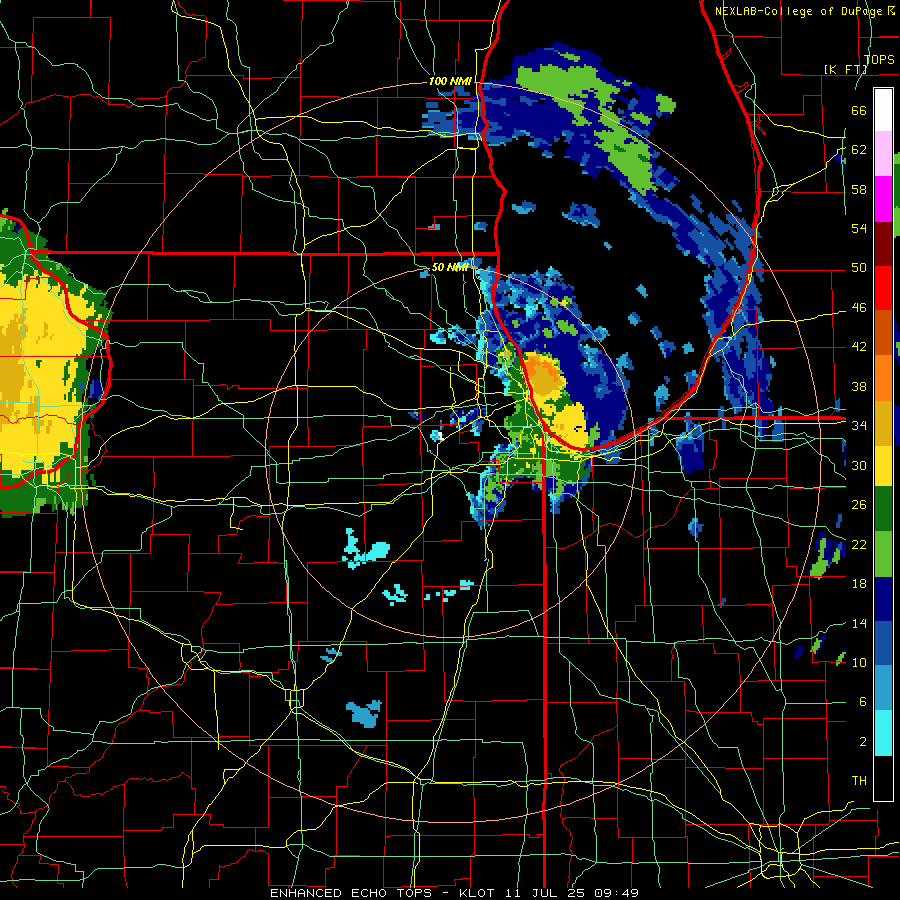
Task: Click the 50 NMI range ring label
Action: (449, 267)
